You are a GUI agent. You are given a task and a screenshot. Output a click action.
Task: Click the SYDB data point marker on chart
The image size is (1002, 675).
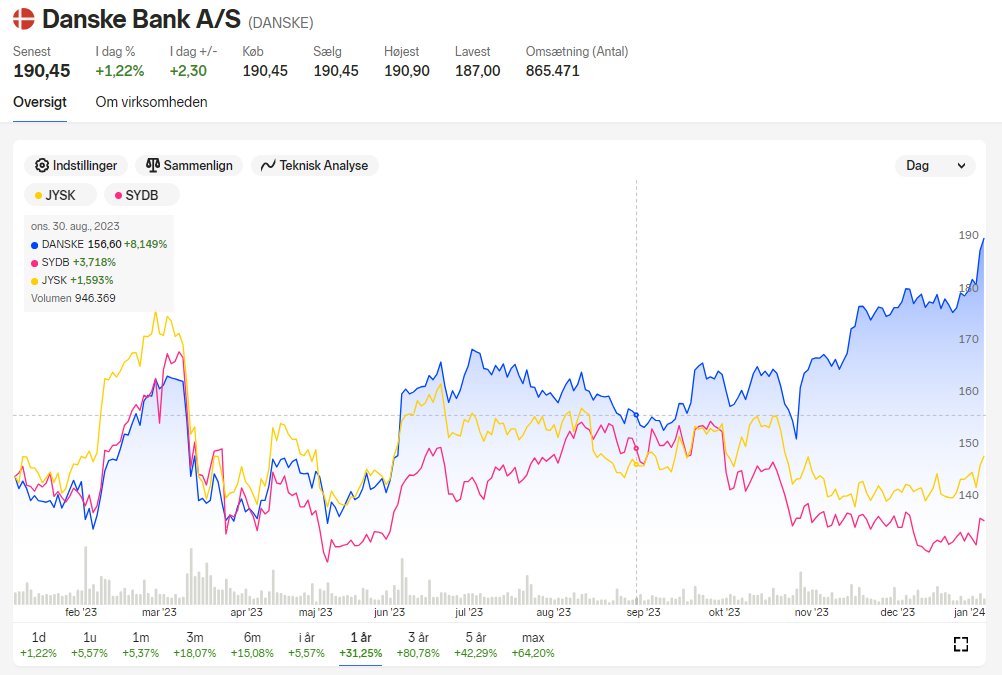[636, 449]
